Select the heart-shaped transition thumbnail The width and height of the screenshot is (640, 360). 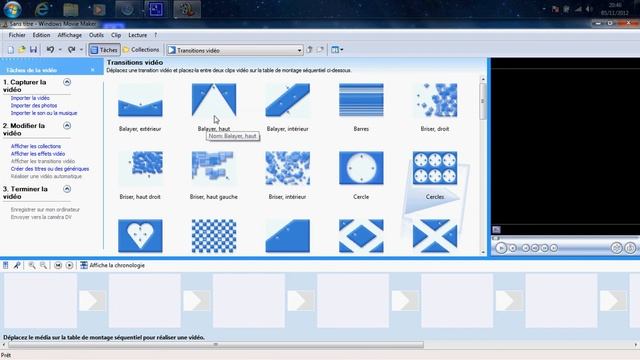click(x=140, y=236)
